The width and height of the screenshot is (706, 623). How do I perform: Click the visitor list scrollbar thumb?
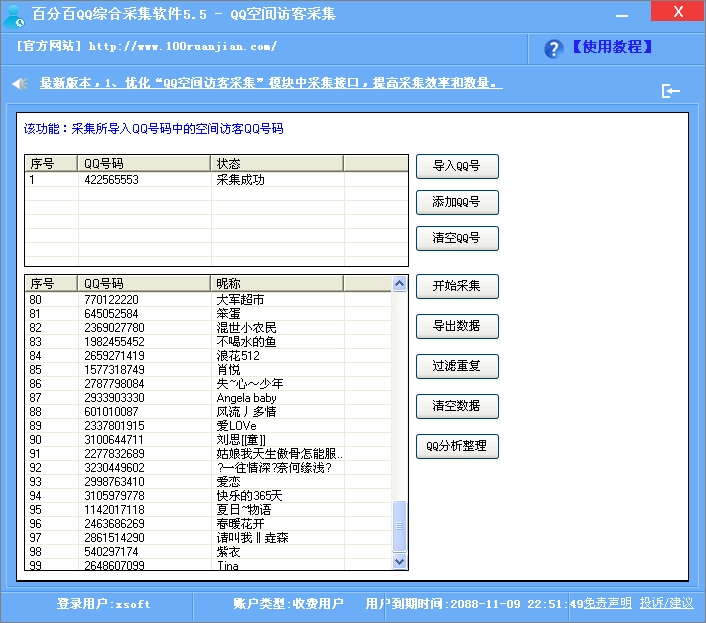[x=399, y=526]
